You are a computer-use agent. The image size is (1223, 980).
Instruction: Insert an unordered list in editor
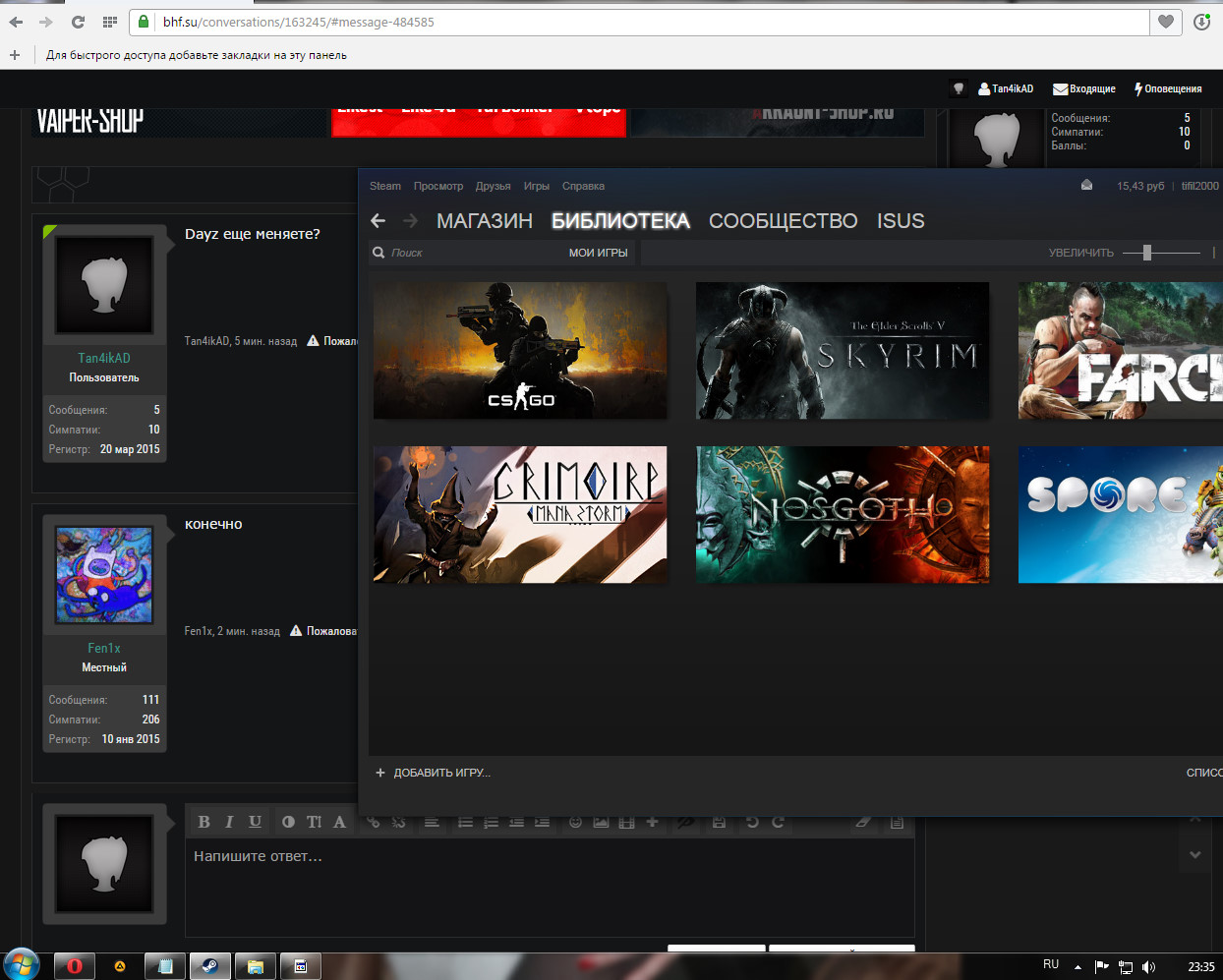[465, 822]
